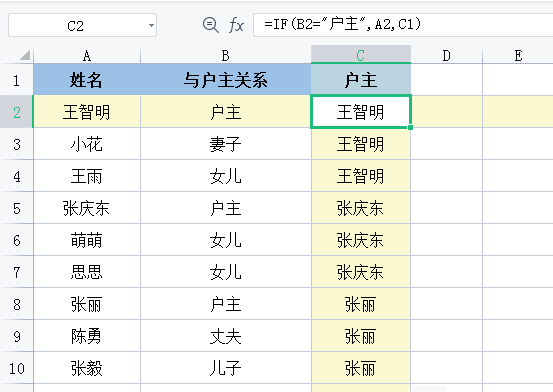
Task: Click cell C3 containing 王智明
Action: tap(361, 144)
